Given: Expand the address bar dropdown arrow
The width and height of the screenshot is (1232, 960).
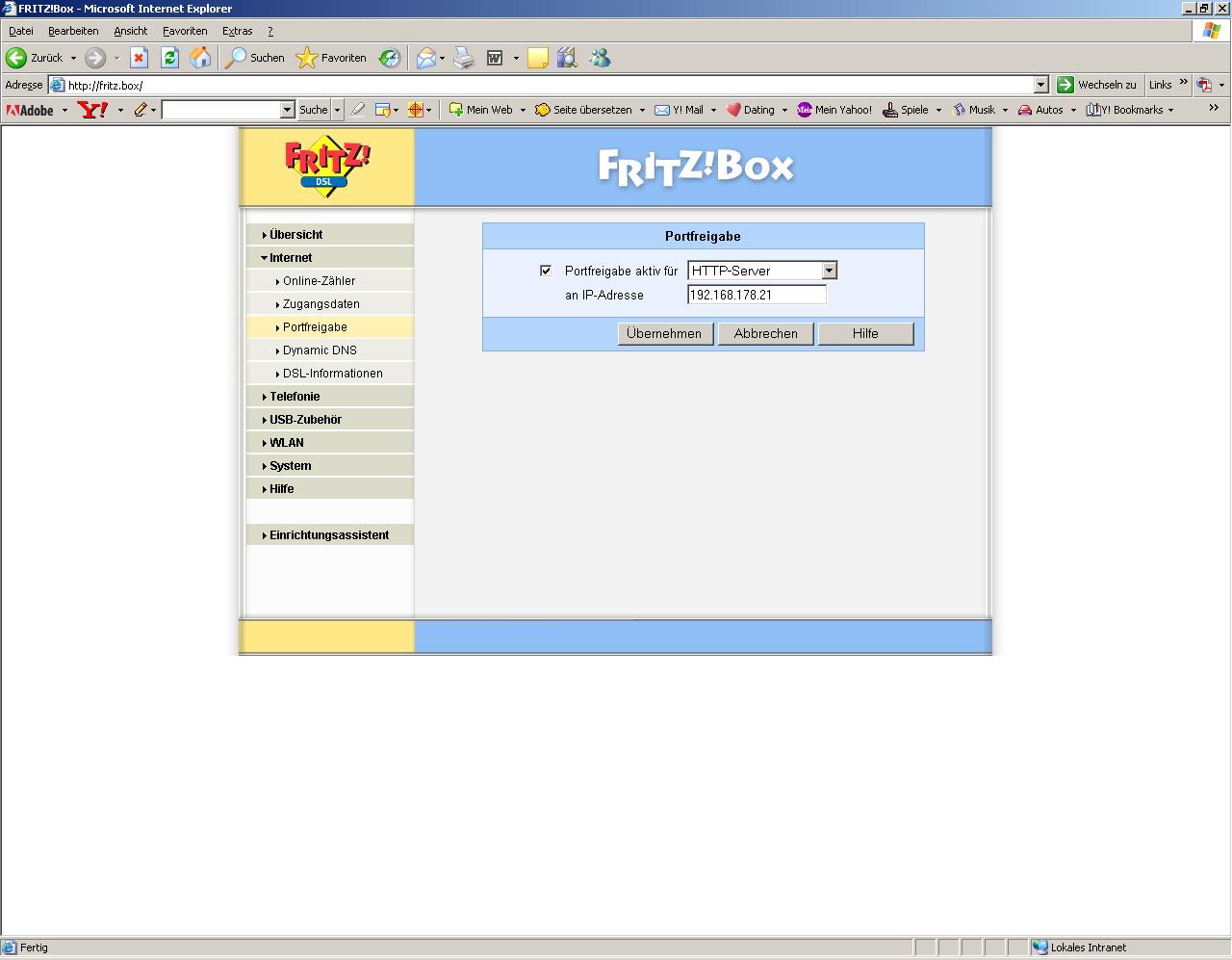Looking at the screenshot, I should pos(1040,85).
